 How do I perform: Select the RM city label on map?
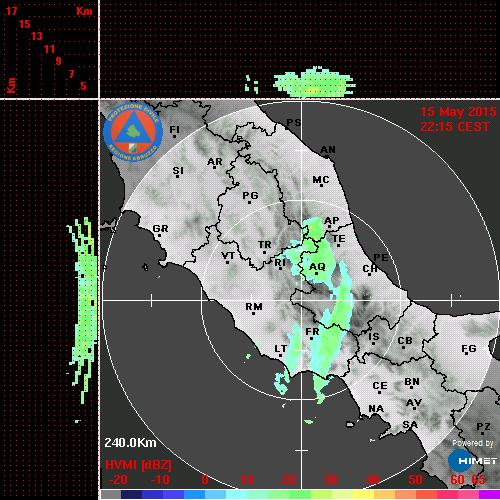click(254, 307)
